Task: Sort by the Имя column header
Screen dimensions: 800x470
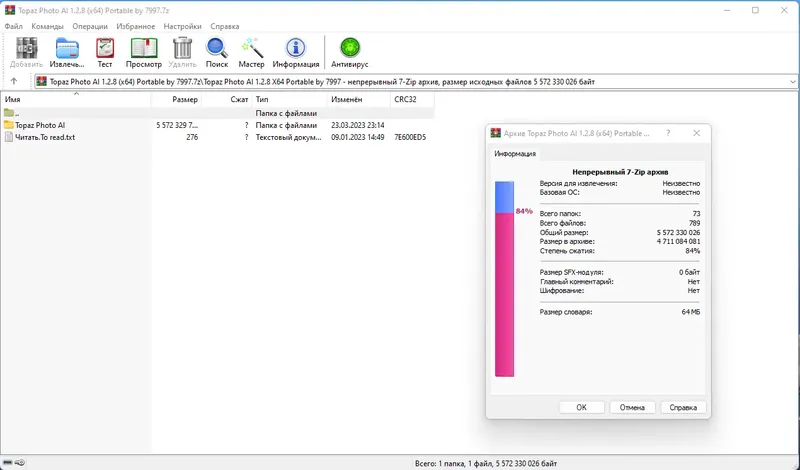Action: point(76,100)
